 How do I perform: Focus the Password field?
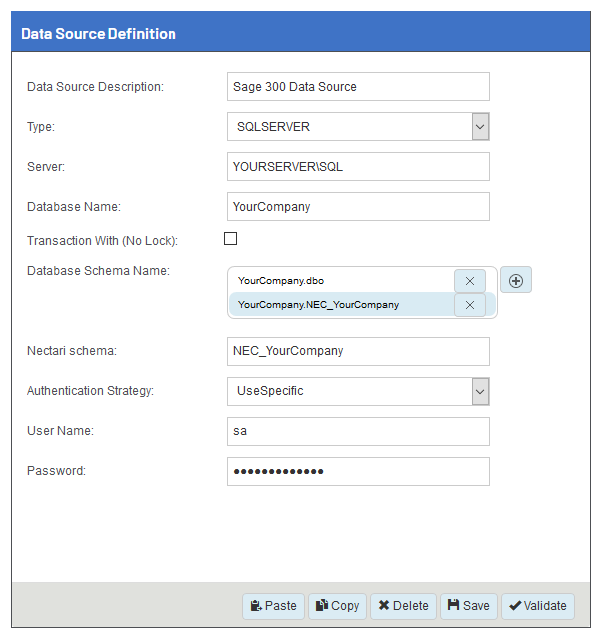[358, 471]
